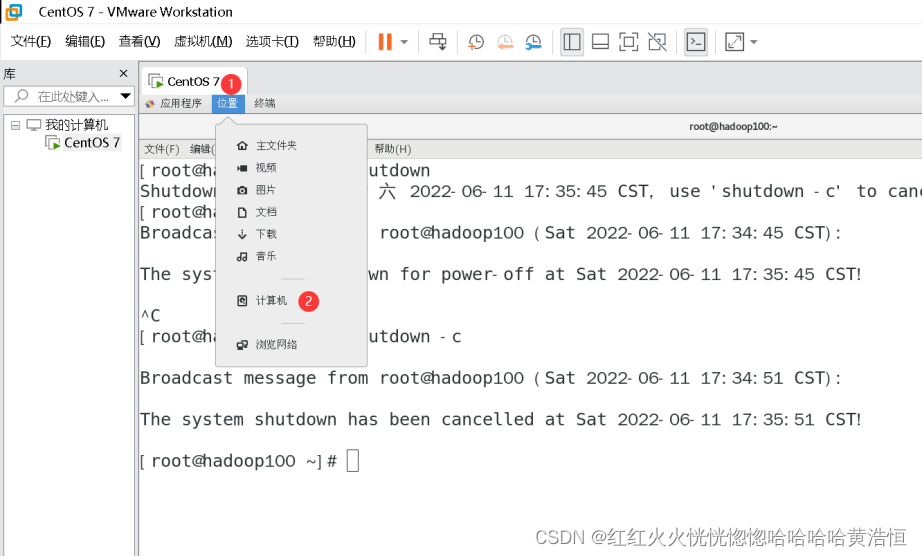Image resolution: width=922 pixels, height=557 pixels.
Task: Click the terminal prompt cursor line
Action: 249,461
